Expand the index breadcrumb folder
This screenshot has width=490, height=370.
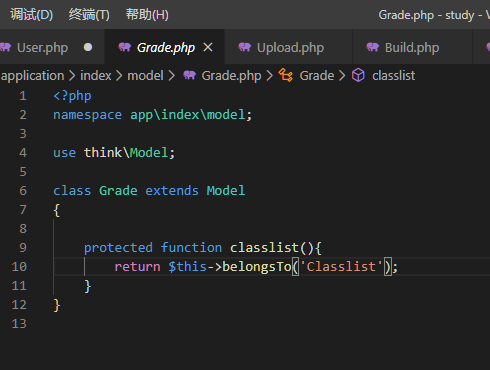coord(96,76)
